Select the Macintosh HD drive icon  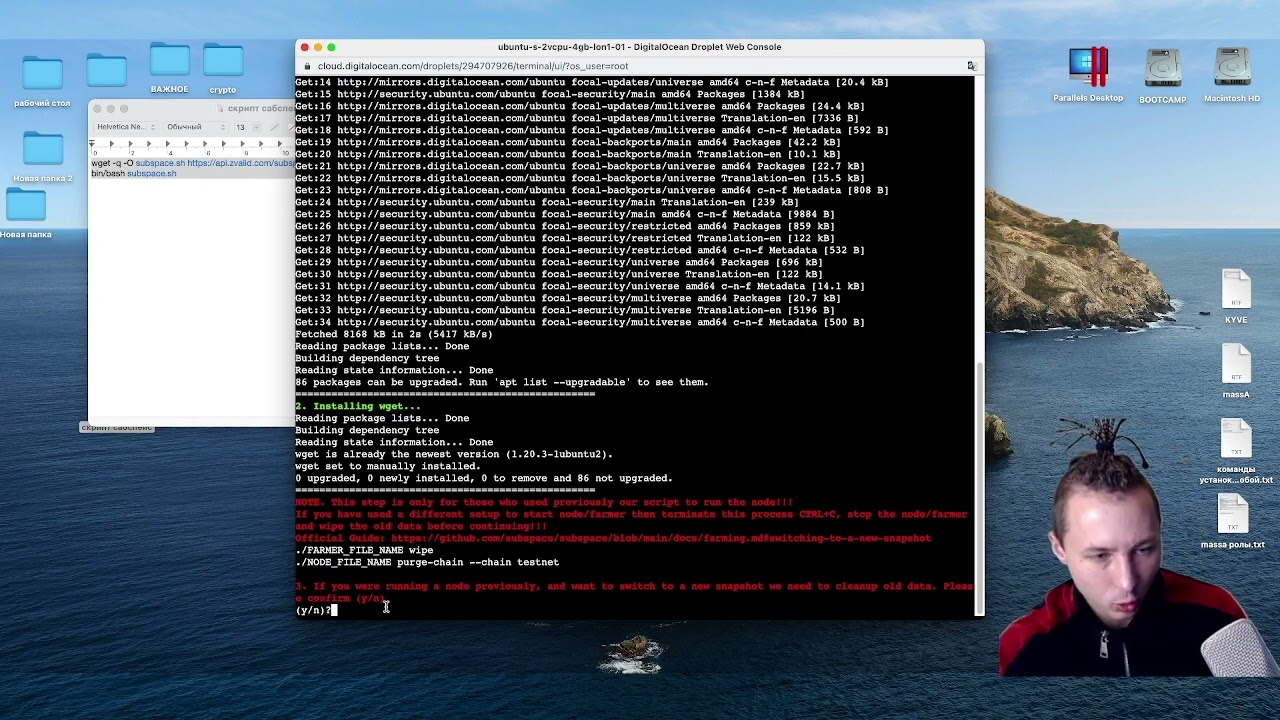point(1232,68)
